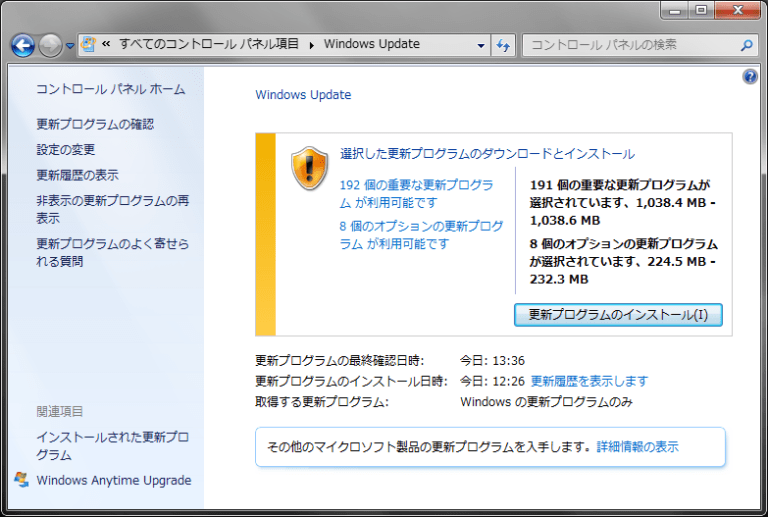Click the search magnifier icon
This screenshot has height=517, width=768.
coord(746,46)
